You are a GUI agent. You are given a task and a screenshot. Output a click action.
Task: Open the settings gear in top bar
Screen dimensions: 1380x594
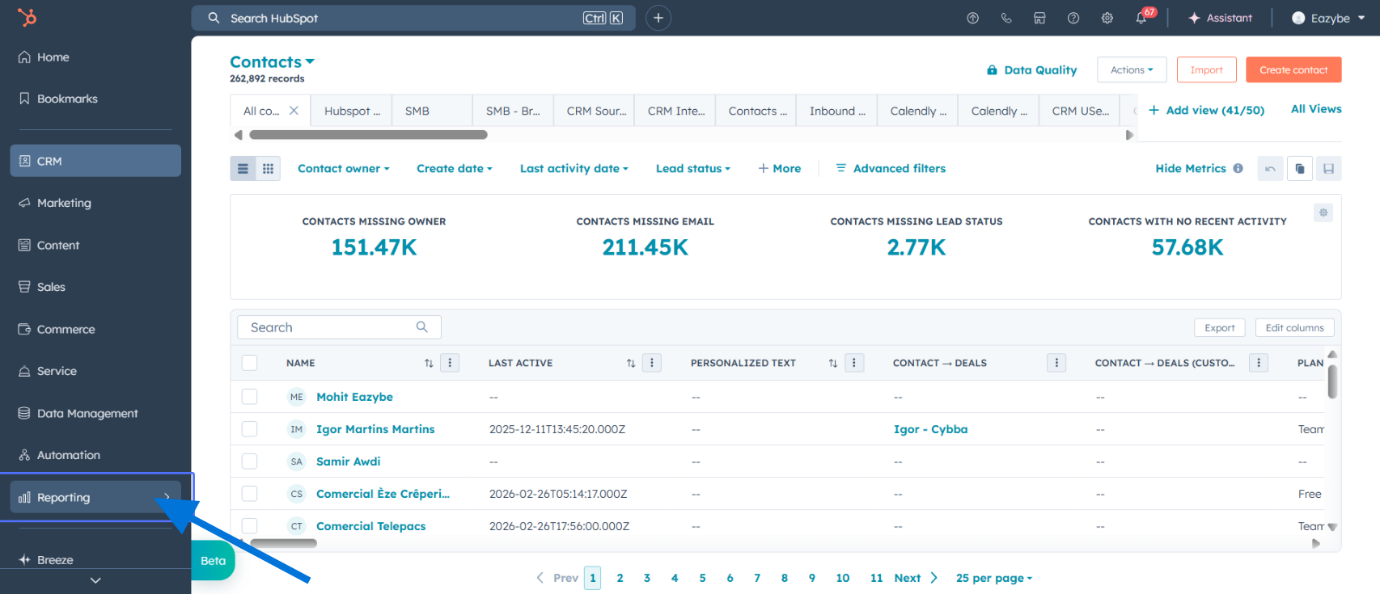[1107, 18]
